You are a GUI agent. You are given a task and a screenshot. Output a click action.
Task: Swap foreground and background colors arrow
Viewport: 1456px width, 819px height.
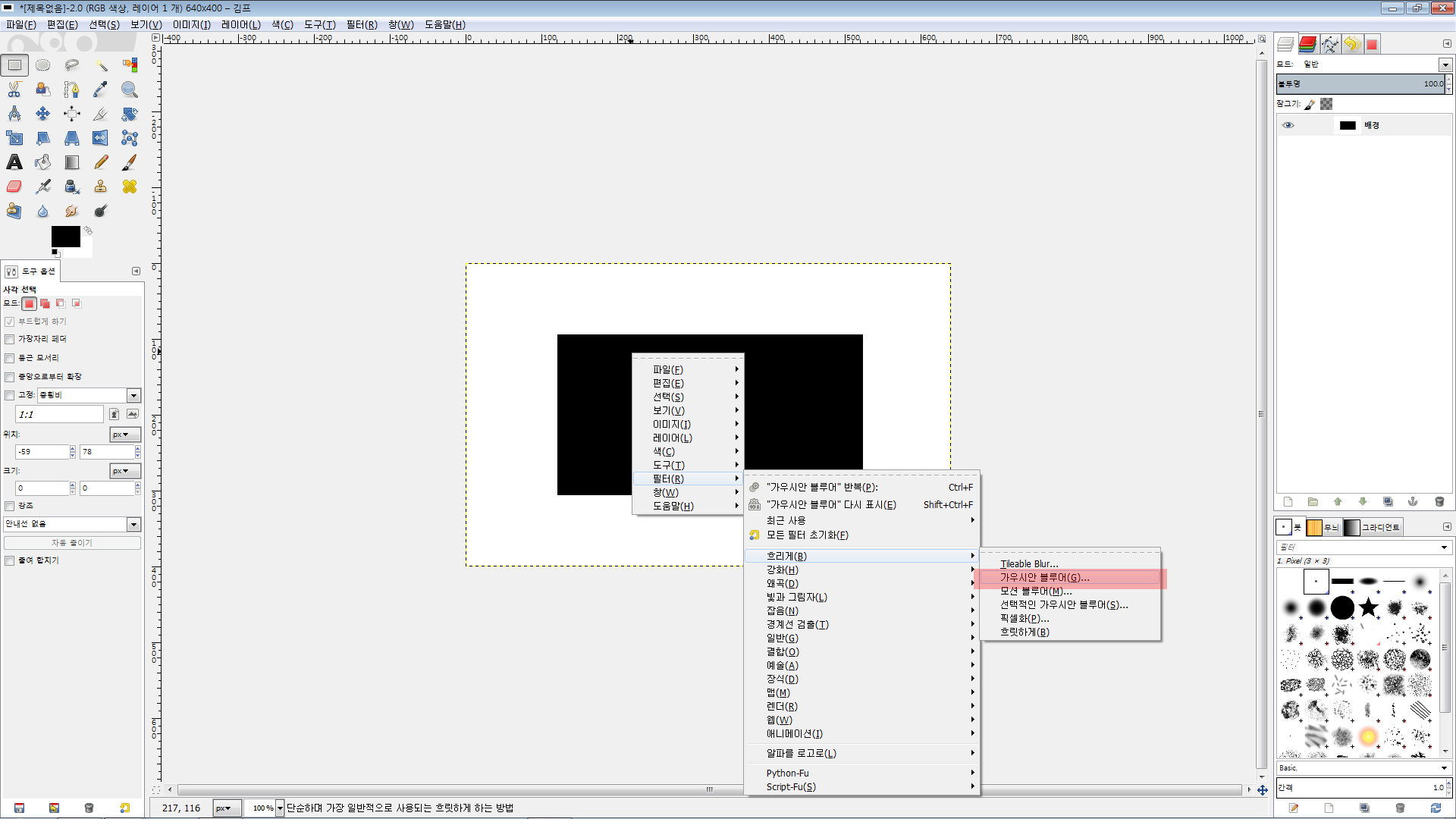88,230
